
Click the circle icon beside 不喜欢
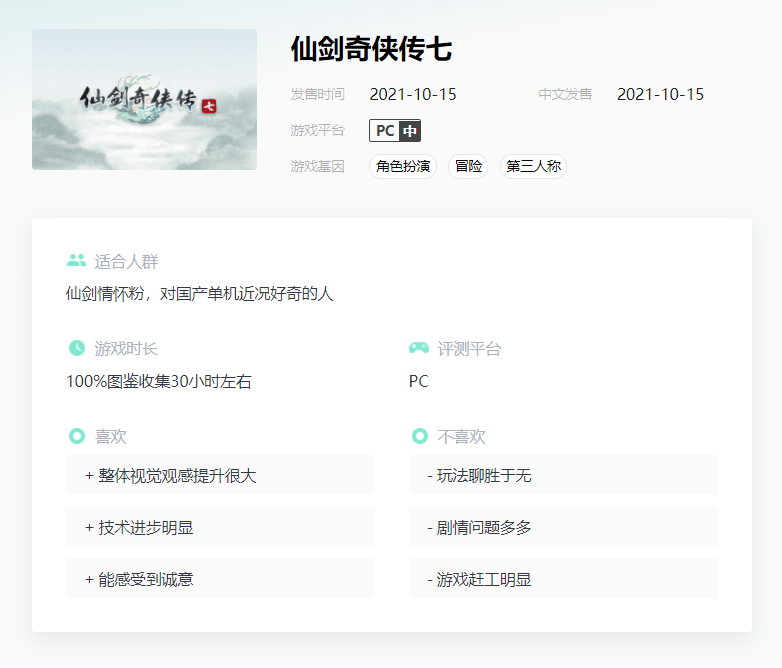[x=420, y=436]
